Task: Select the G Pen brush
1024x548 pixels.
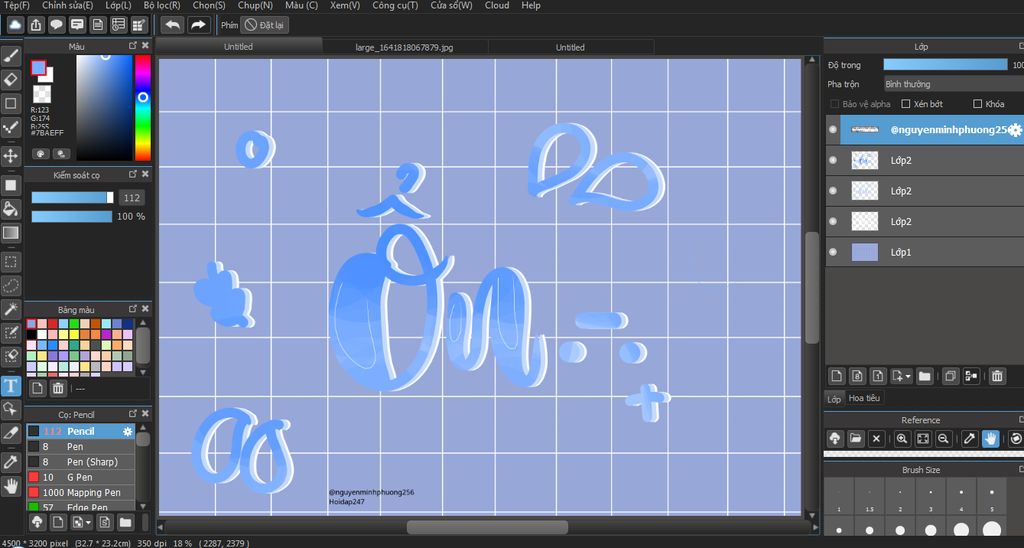Action: pyautogui.click(x=80, y=477)
